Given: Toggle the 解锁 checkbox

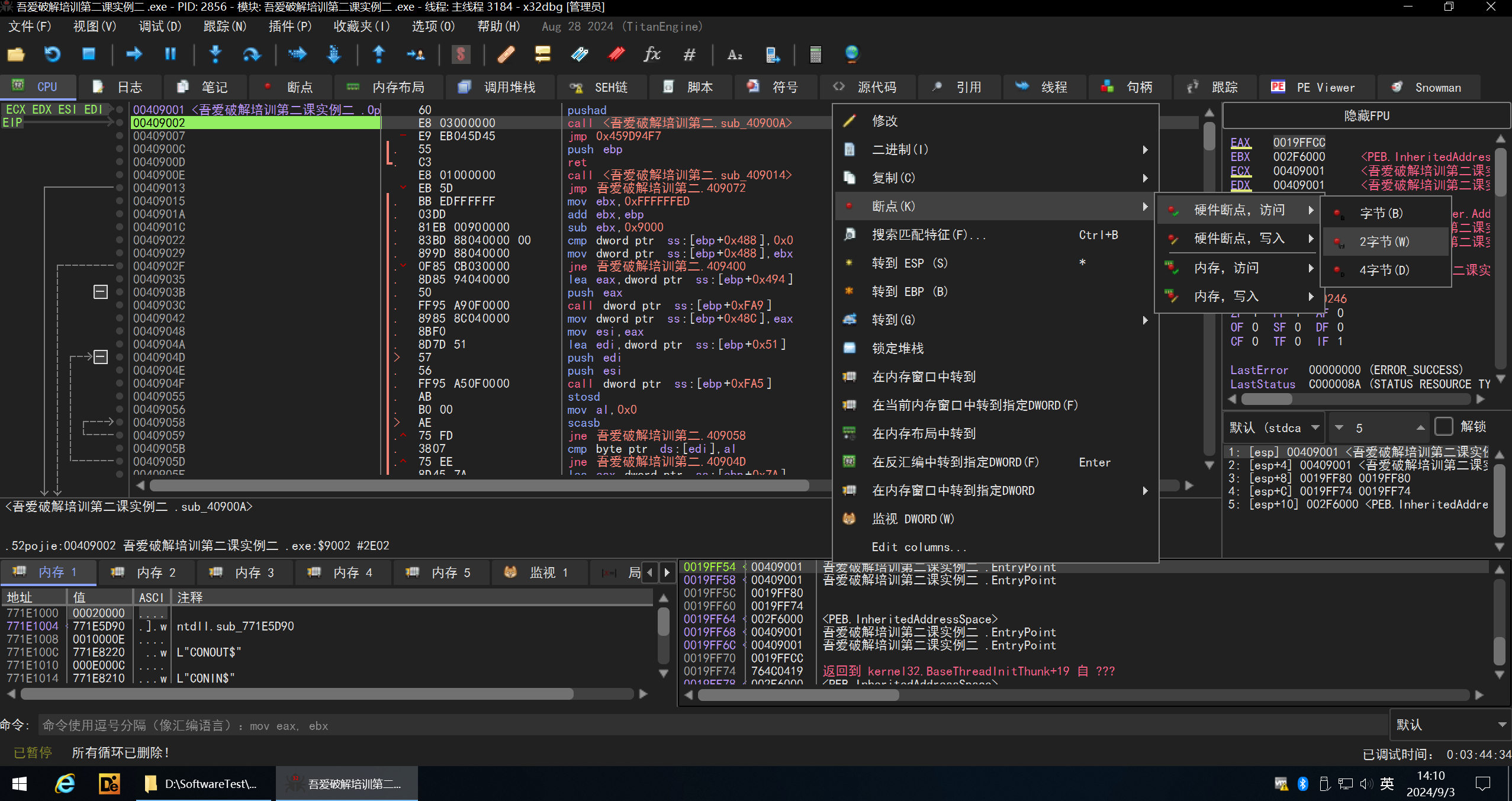Looking at the screenshot, I should click(x=1444, y=427).
